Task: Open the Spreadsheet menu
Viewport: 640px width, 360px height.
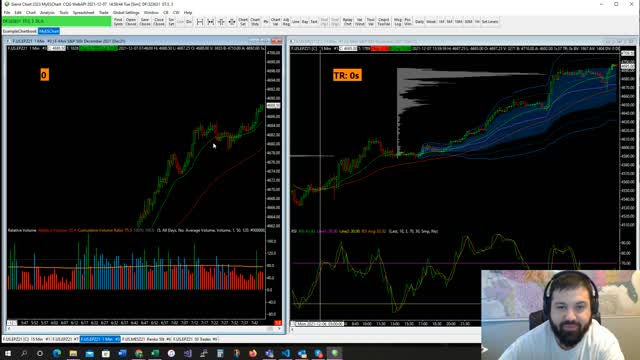Action: click(84, 13)
